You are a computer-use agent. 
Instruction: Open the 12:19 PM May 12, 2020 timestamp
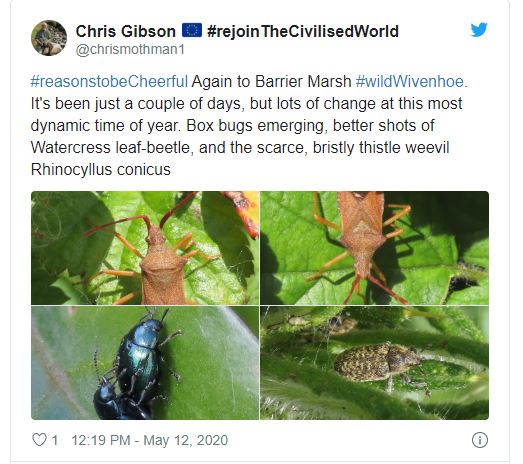149,440
